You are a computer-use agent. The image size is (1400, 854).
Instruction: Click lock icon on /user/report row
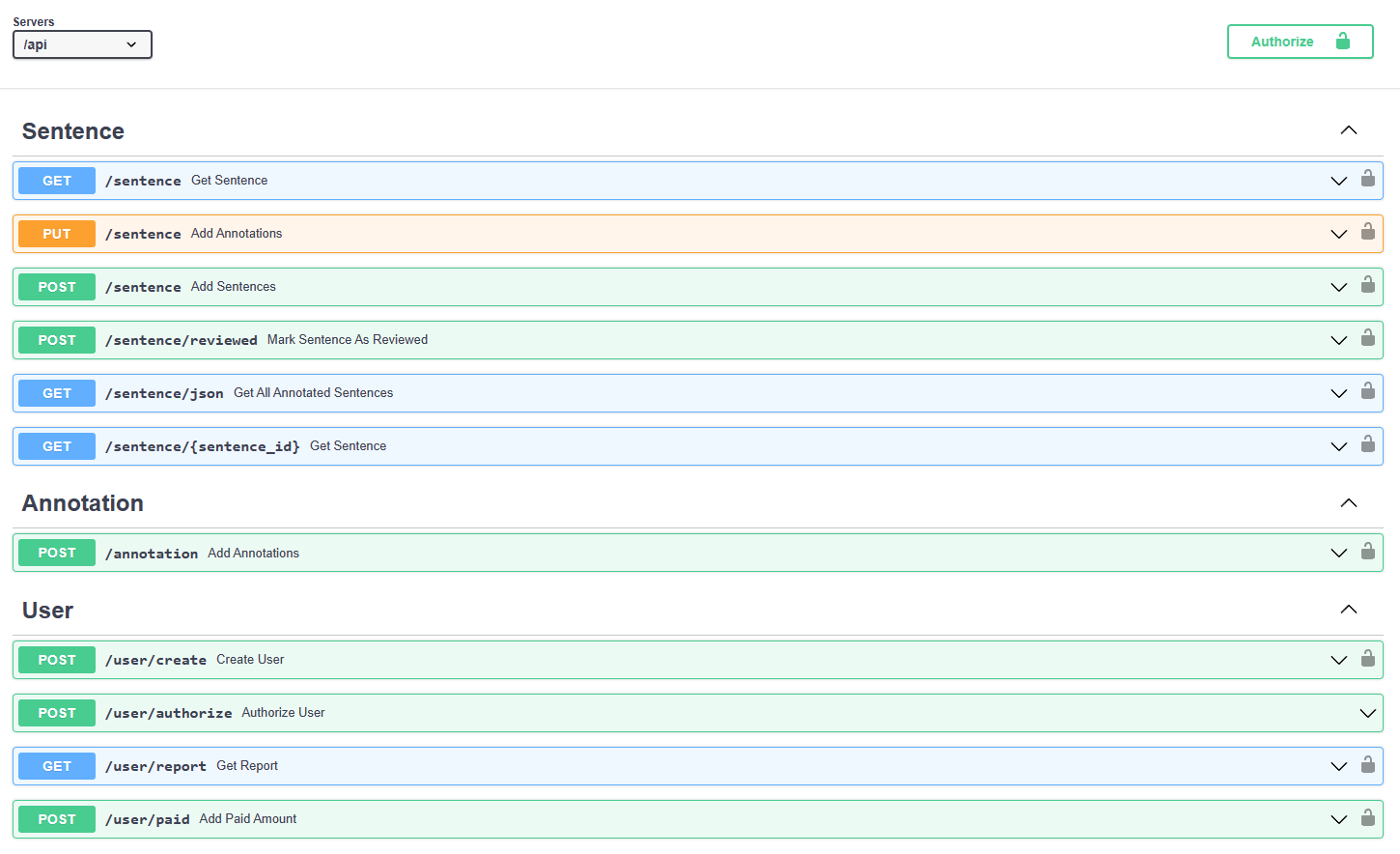pos(1368,764)
